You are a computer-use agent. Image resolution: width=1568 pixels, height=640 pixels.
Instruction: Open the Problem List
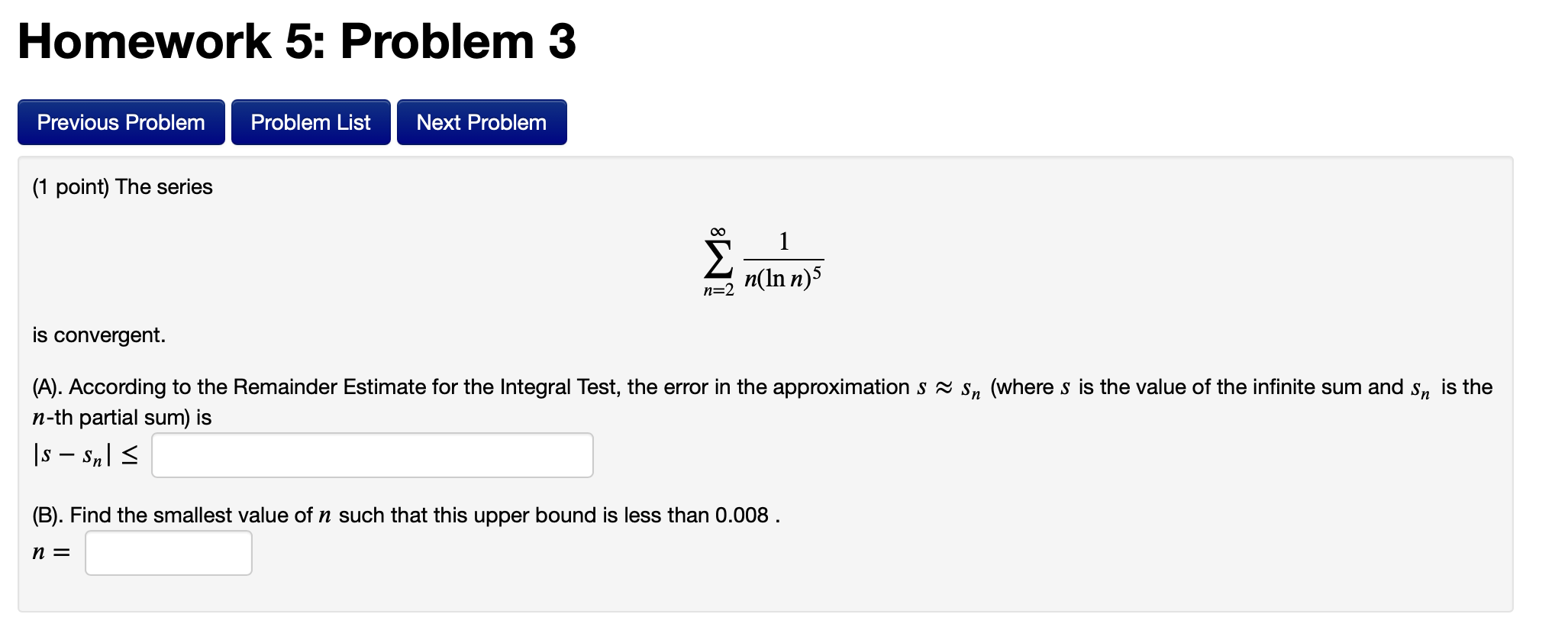click(x=310, y=121)
